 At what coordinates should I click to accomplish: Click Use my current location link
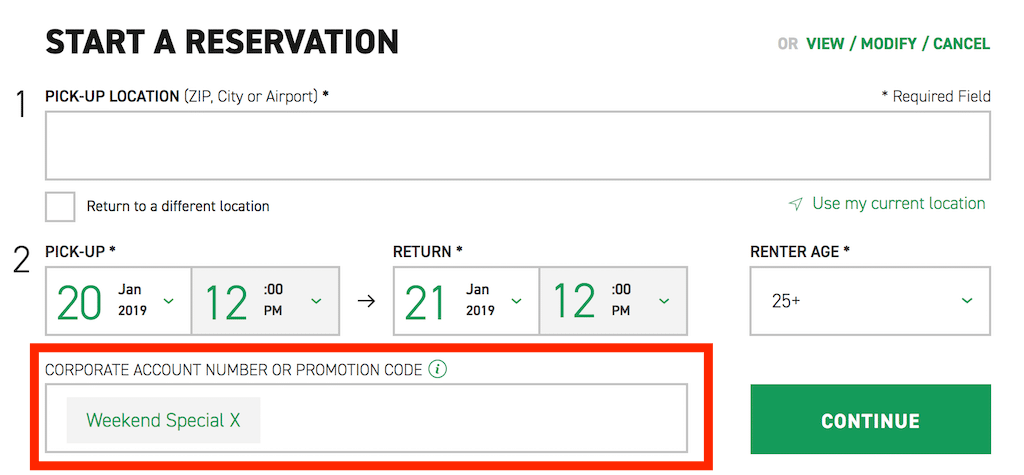(x=899, y=204)
